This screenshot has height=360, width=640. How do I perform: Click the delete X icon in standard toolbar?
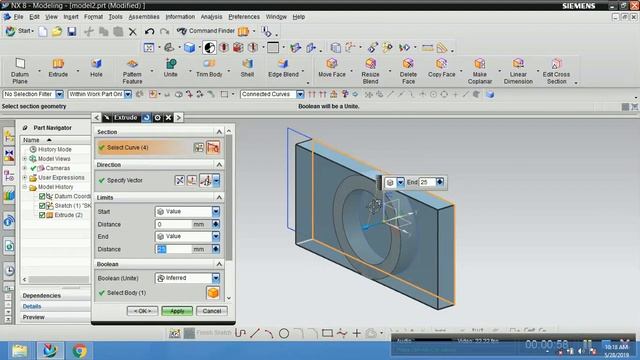pos(133,31)
